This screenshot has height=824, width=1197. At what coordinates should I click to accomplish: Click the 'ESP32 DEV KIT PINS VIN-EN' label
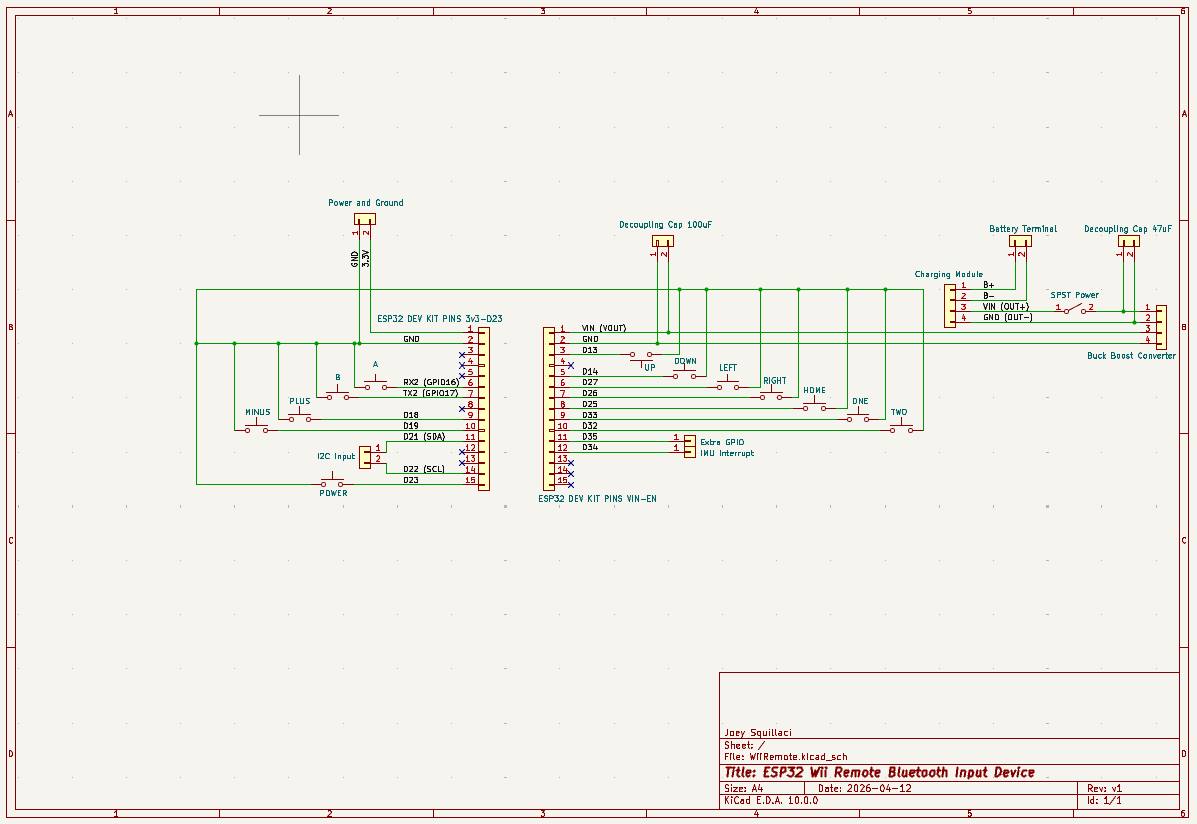(597, 499)
